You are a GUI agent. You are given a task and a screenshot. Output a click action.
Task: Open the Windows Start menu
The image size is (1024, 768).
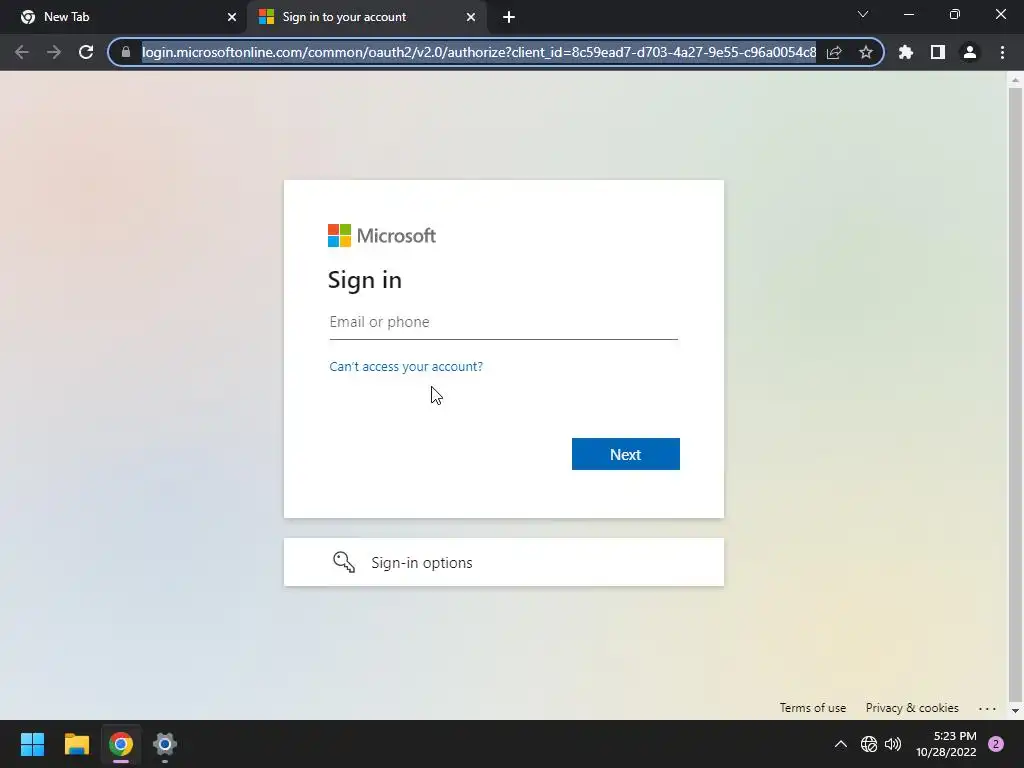(x=32, y=744)
